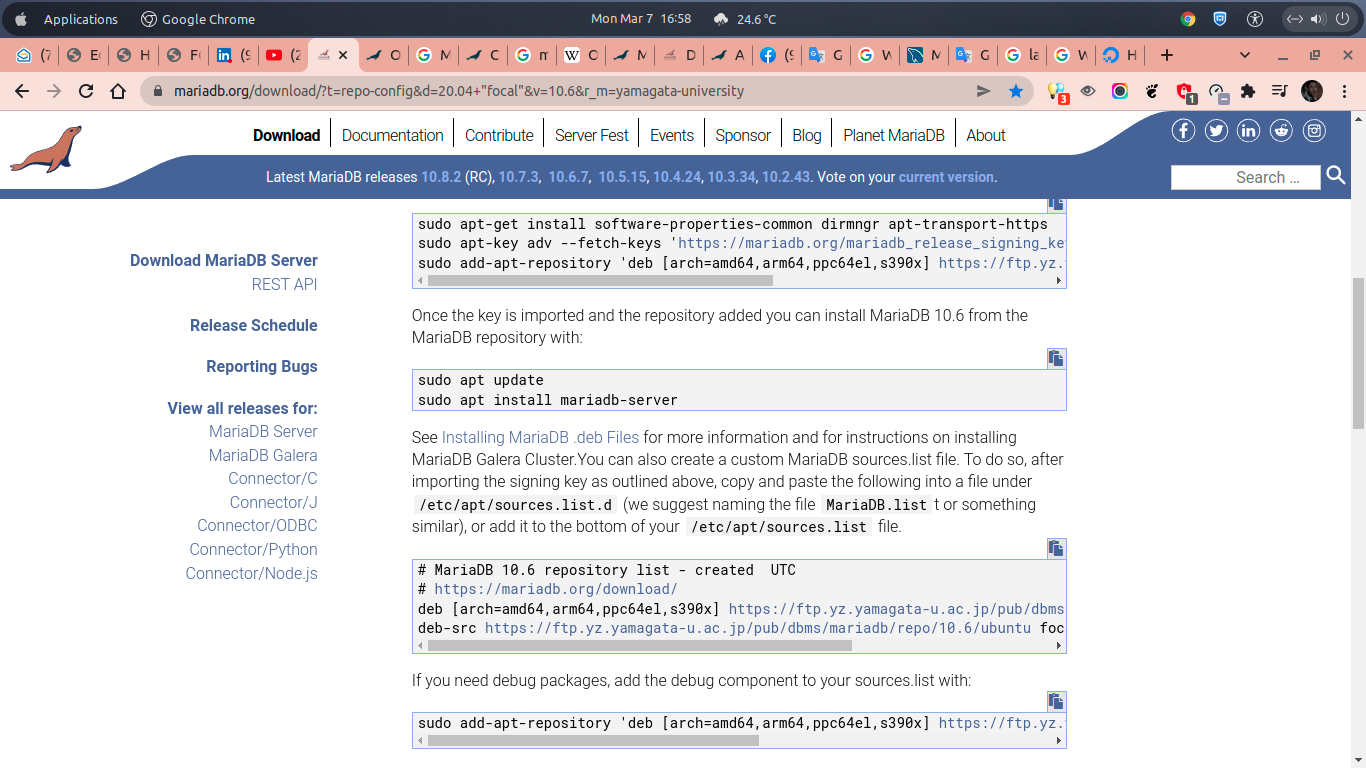Open MariaDB Twitter page icon
The image size is (1366, 768).
(1216, 131)
